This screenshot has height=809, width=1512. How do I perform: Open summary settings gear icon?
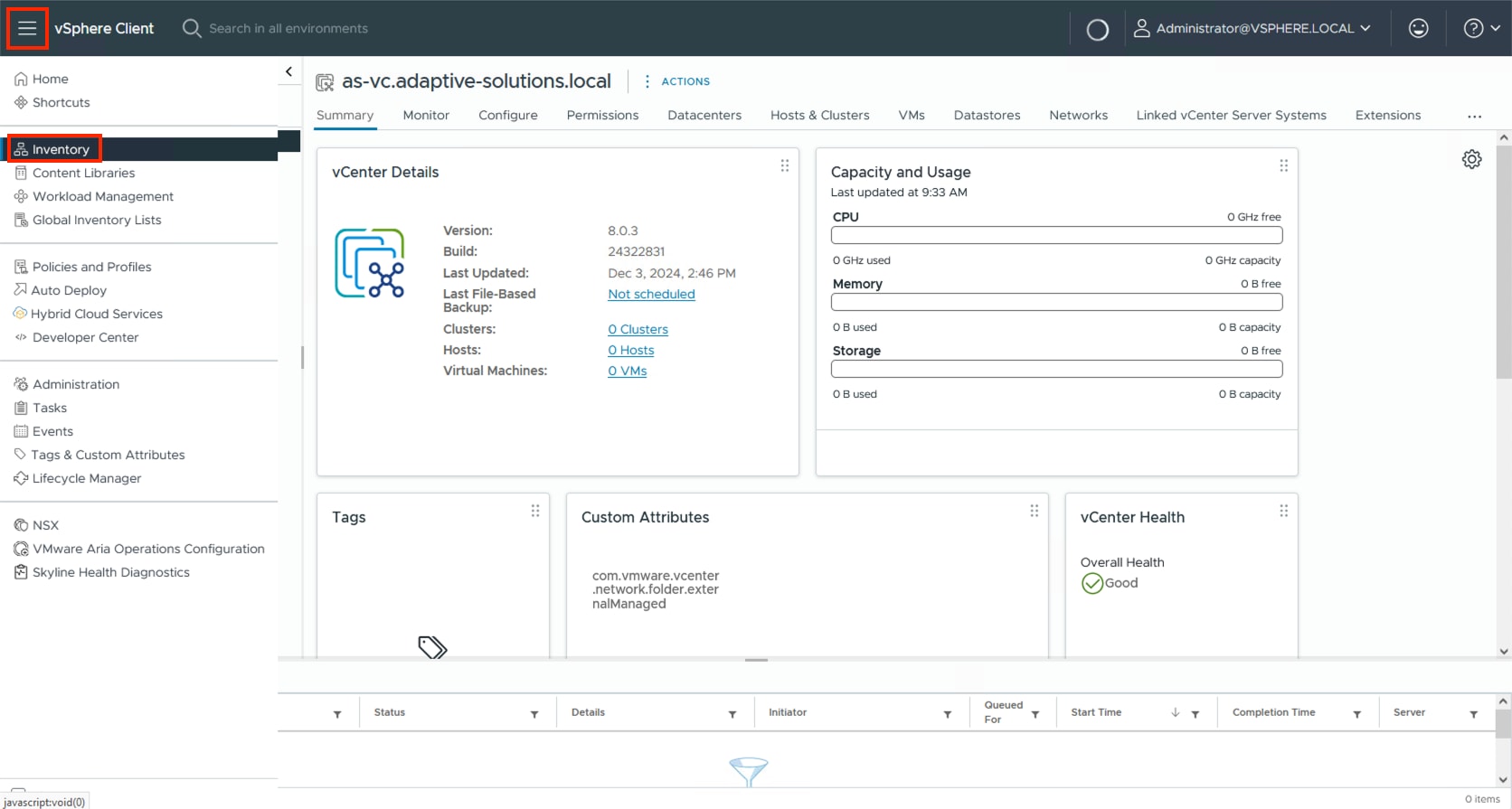click(1472, 159)
